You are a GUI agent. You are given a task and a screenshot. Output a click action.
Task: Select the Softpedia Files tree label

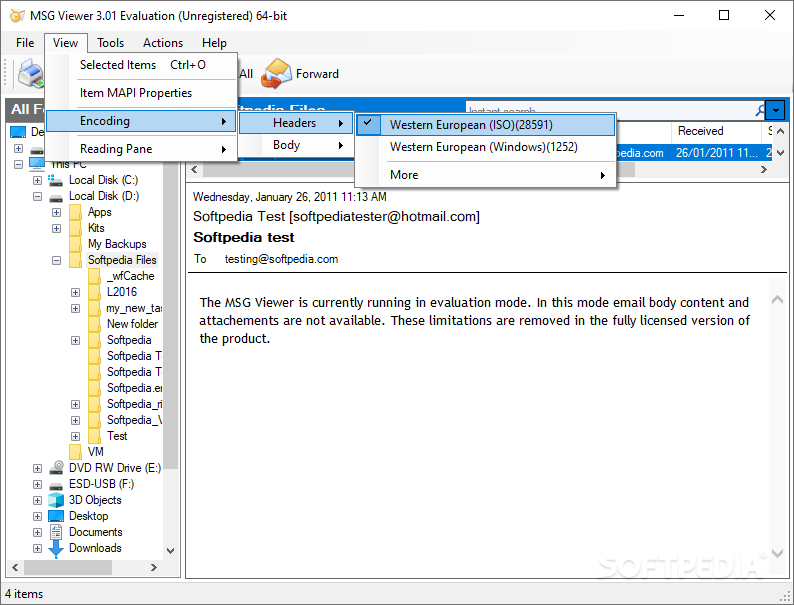pyautogui.click(x=122, y=260)
